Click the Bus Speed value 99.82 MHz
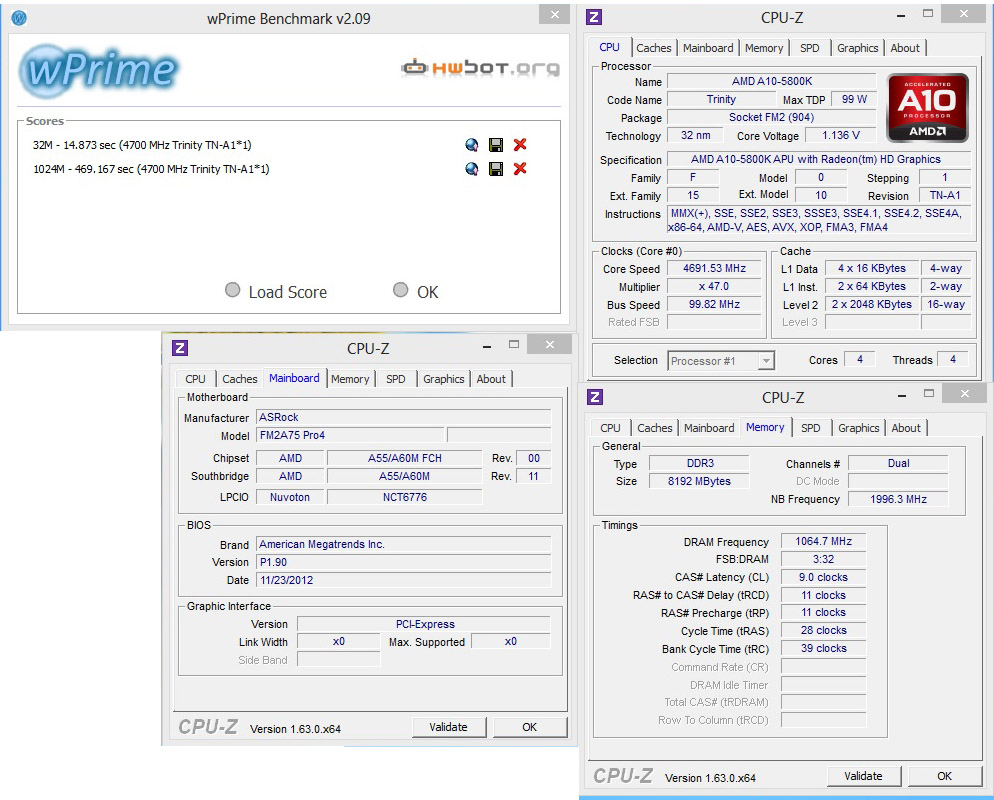This screenshot has width=994, height=800. [x=714, y=304]
